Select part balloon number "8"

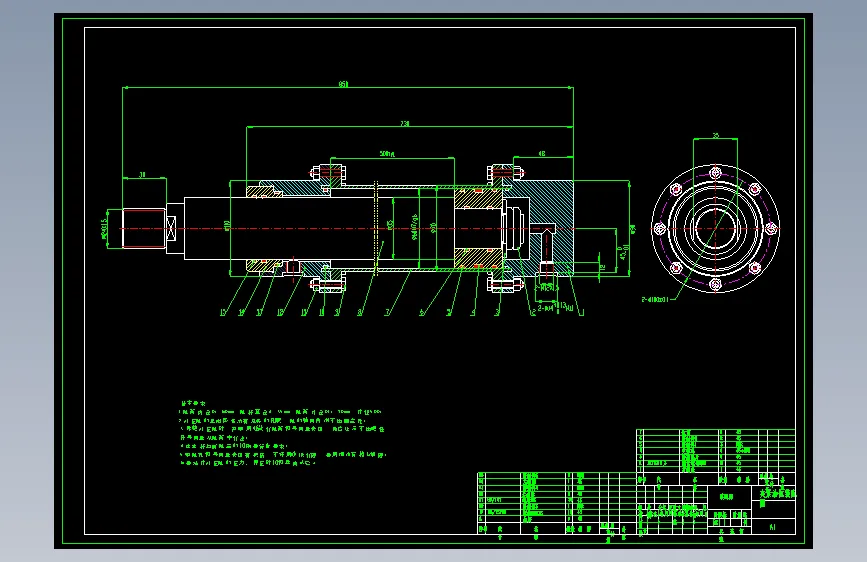[x=359, y=313]
